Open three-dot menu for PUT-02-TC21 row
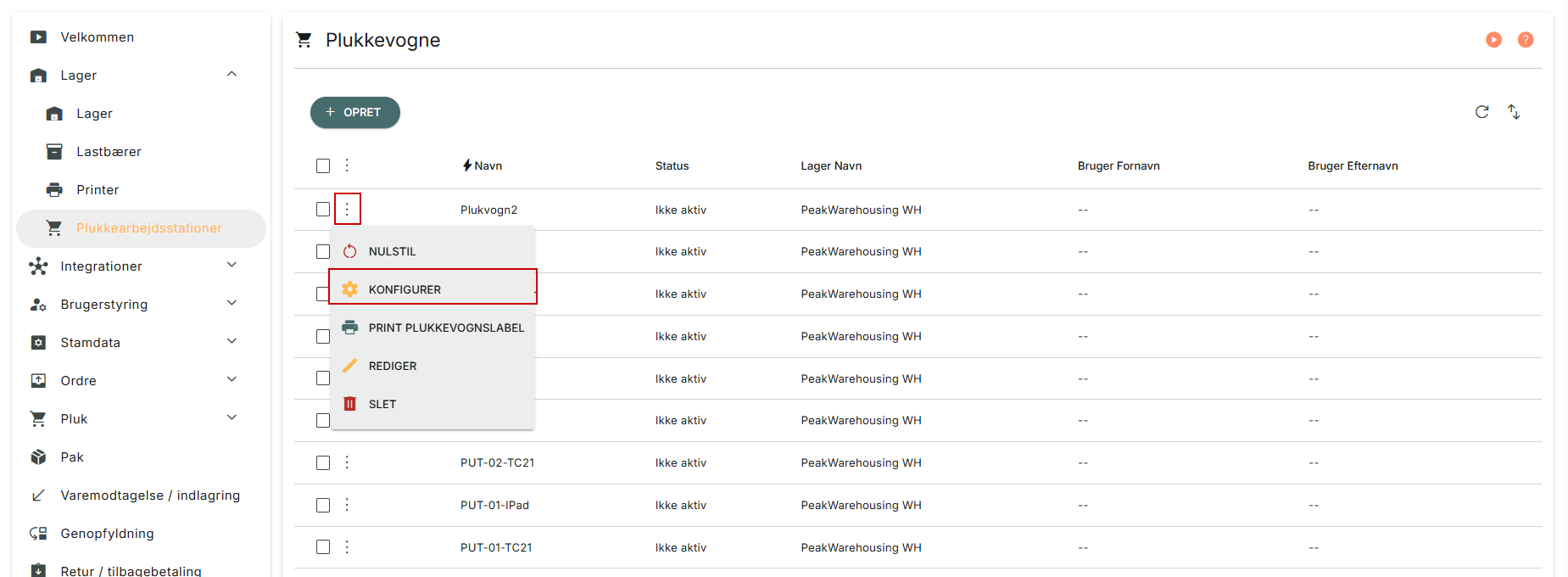 [347, 462]
